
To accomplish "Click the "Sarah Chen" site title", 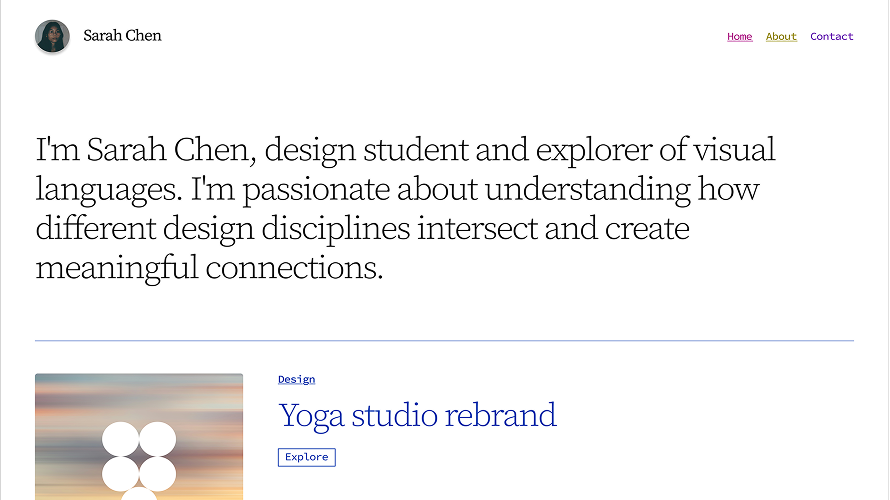I will (122, 36).
